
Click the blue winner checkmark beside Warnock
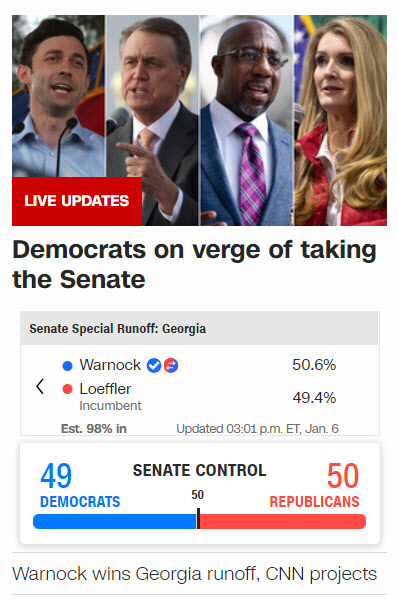154,365
